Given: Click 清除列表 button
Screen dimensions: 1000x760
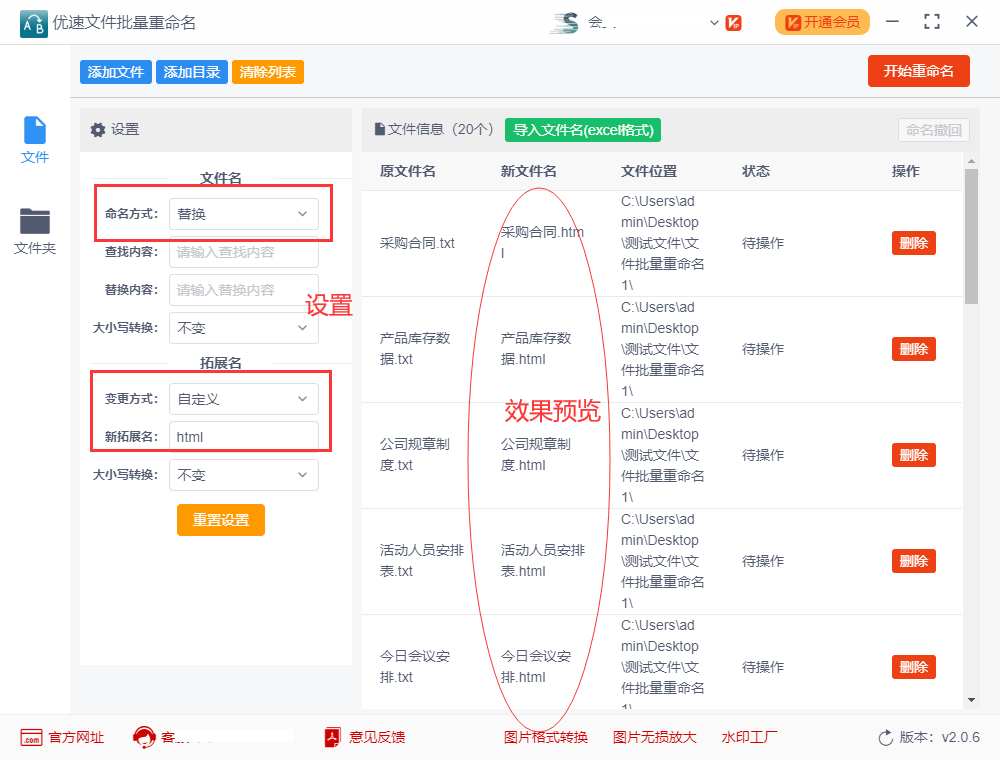Looking at the screenshot, I should coord(268,72).
